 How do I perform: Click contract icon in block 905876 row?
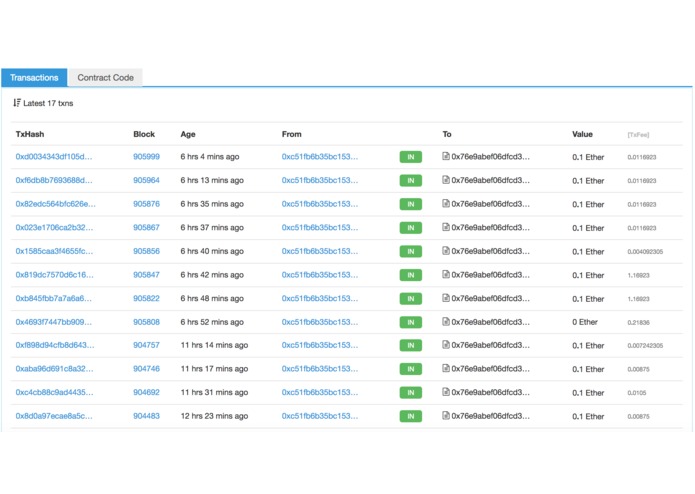pos(446,203)
